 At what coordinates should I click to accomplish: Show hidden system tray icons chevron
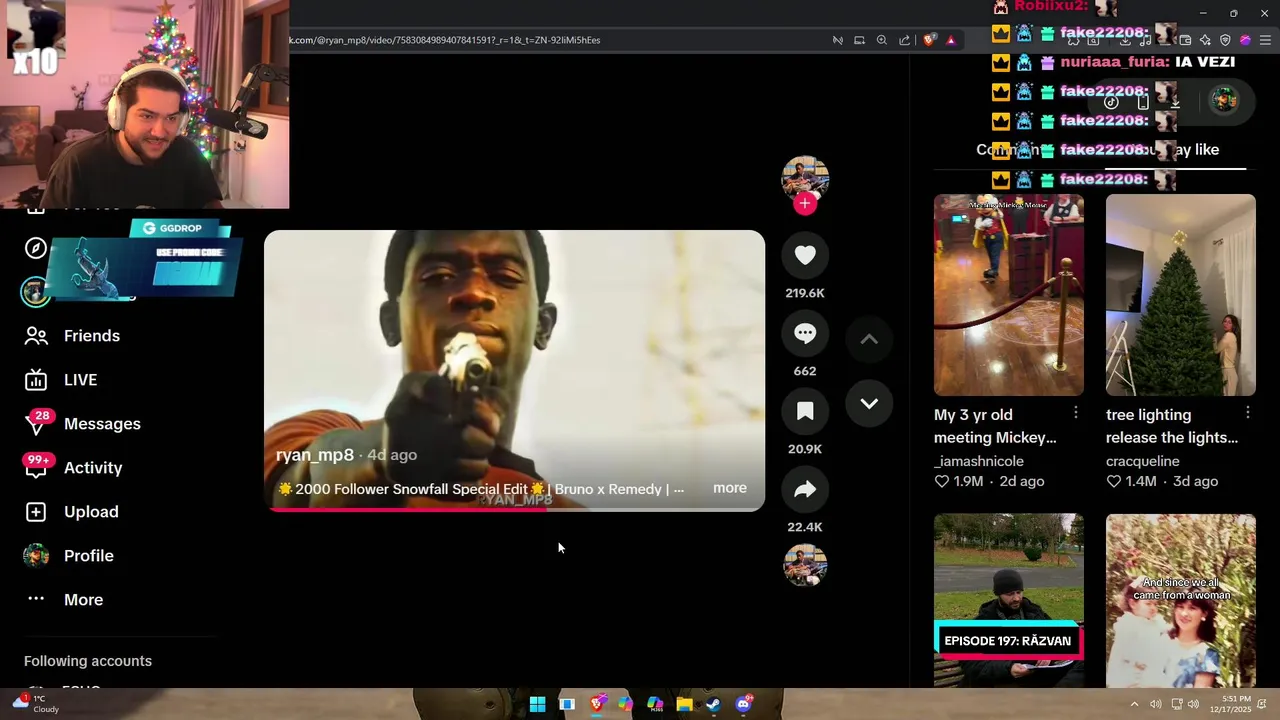tap(1134, 704)
